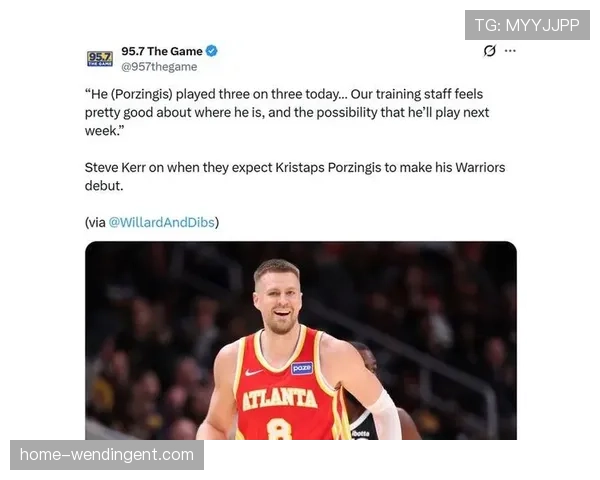Click the Steve Kerr Warriors debut sentence
The image size is (600, 480).
(x=295, y=176)
